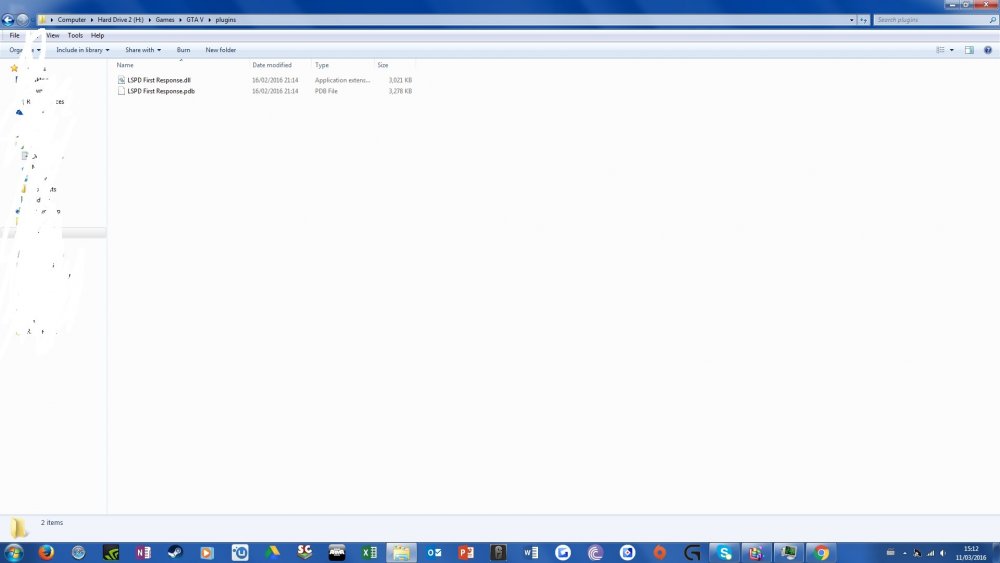
Task: Navigate to Computer in the breadcrumb
Action: click(x=71, y=20)
